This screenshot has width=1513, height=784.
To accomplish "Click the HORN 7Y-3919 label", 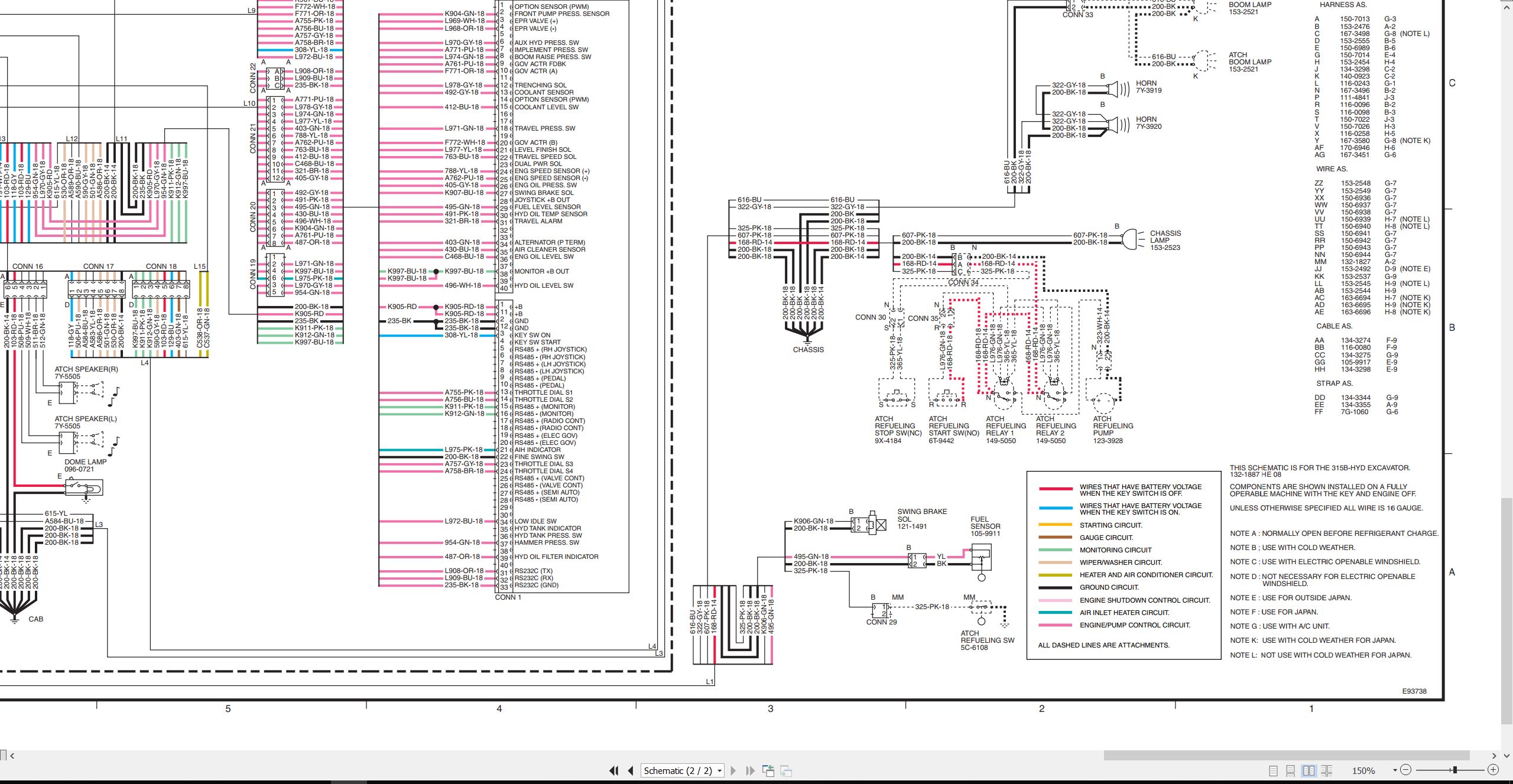I will (1148, 87).
